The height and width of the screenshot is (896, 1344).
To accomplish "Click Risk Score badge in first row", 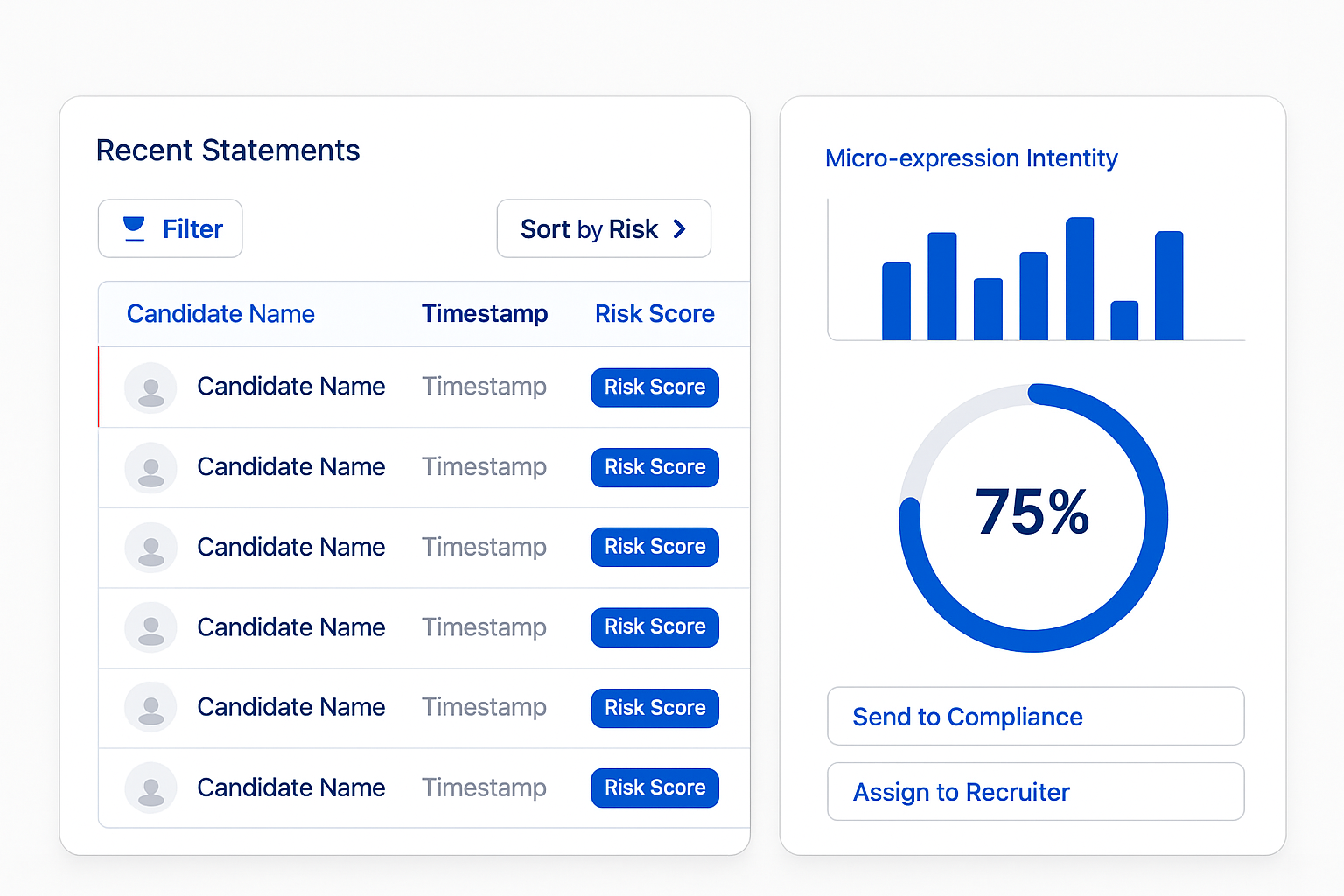I will pos(654,388).
